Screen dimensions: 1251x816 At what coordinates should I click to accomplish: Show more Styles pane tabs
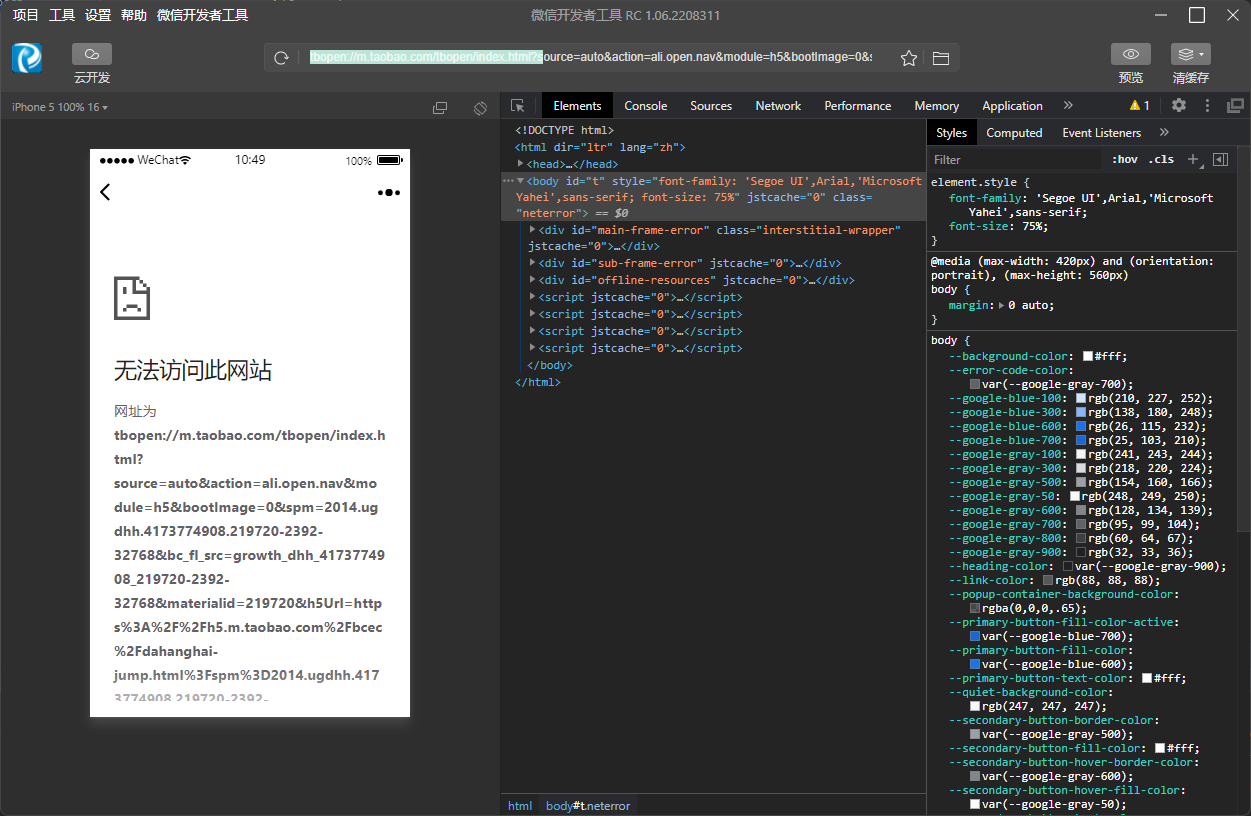point(1164,132)
